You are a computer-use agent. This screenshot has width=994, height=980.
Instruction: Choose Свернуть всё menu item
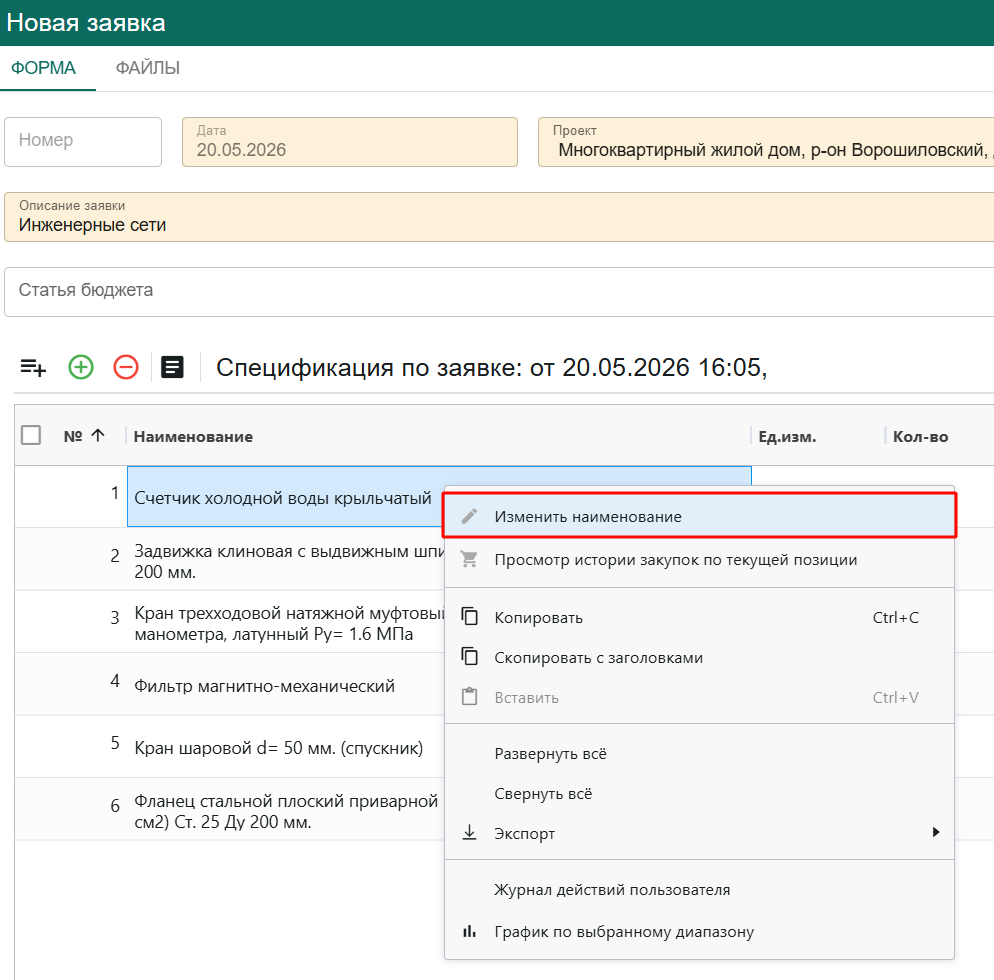[x=700, y=794]
